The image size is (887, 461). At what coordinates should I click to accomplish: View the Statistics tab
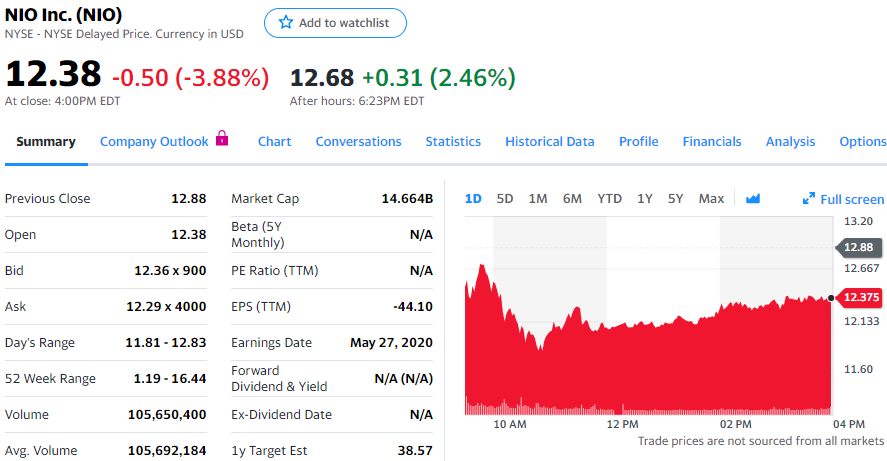point(453,142)
